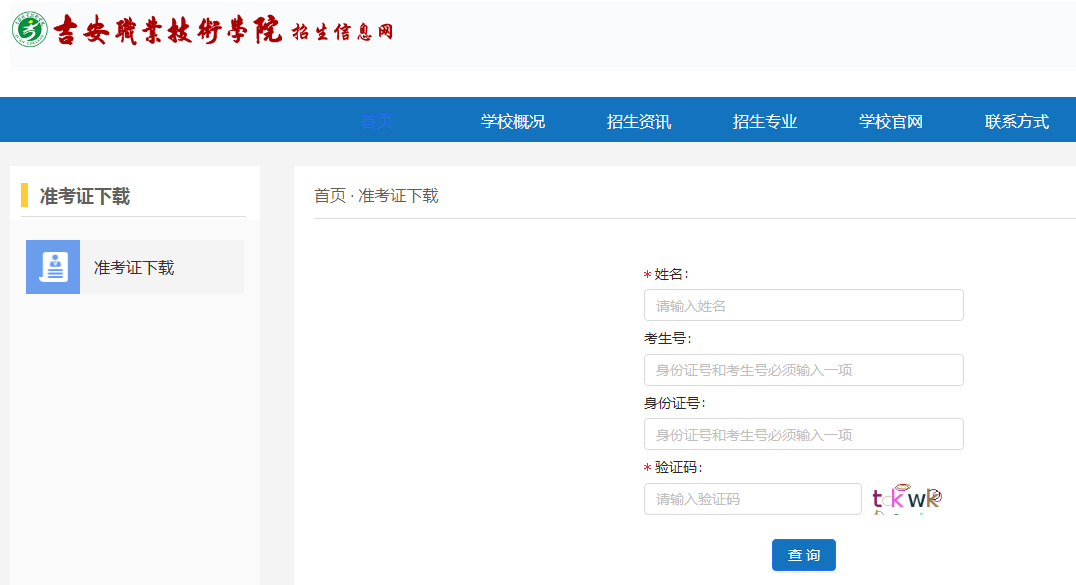Open 招生资讯 menu item
The height and width of the screenshot is (585, 1076).
tap(639, 122)
